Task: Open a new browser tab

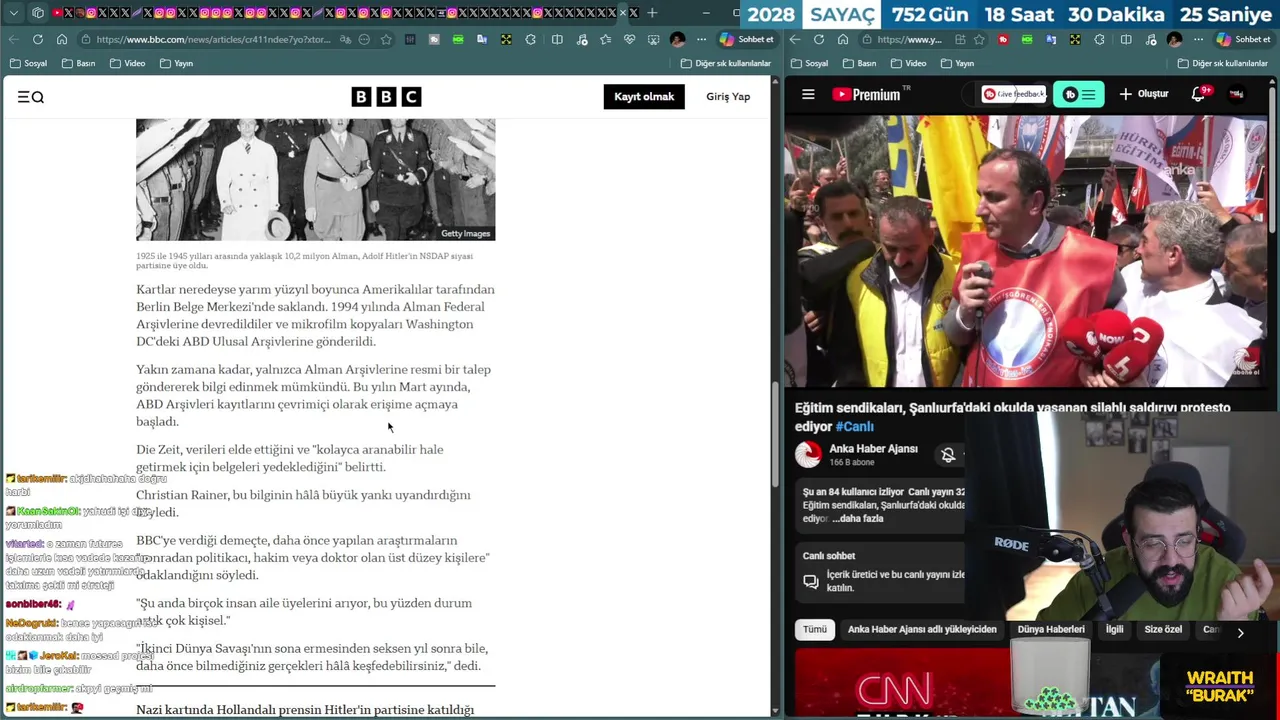Action: click(652, 13)
